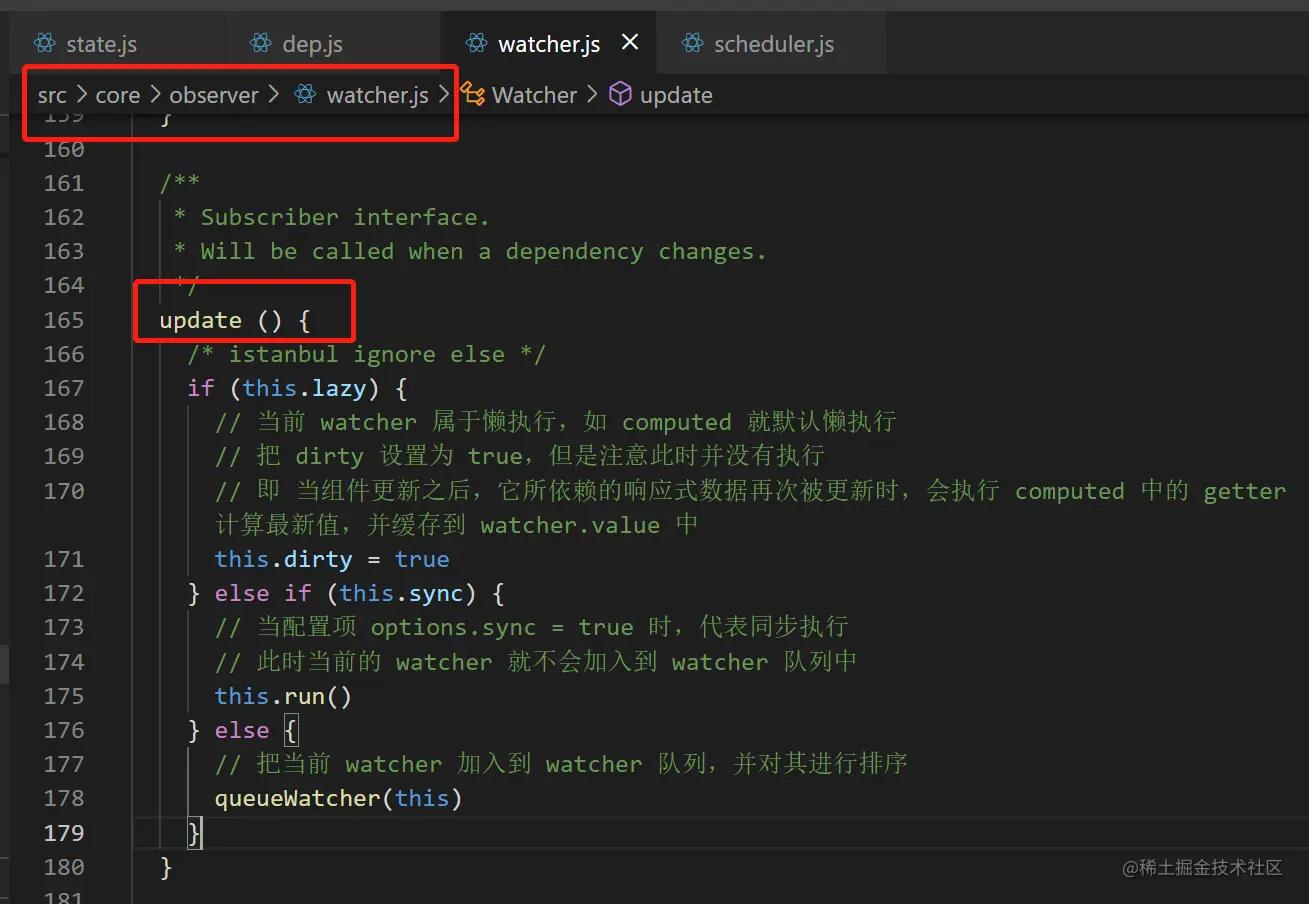
Task: Click line number 176 in the gutter
Action: [x=64, y=730]
